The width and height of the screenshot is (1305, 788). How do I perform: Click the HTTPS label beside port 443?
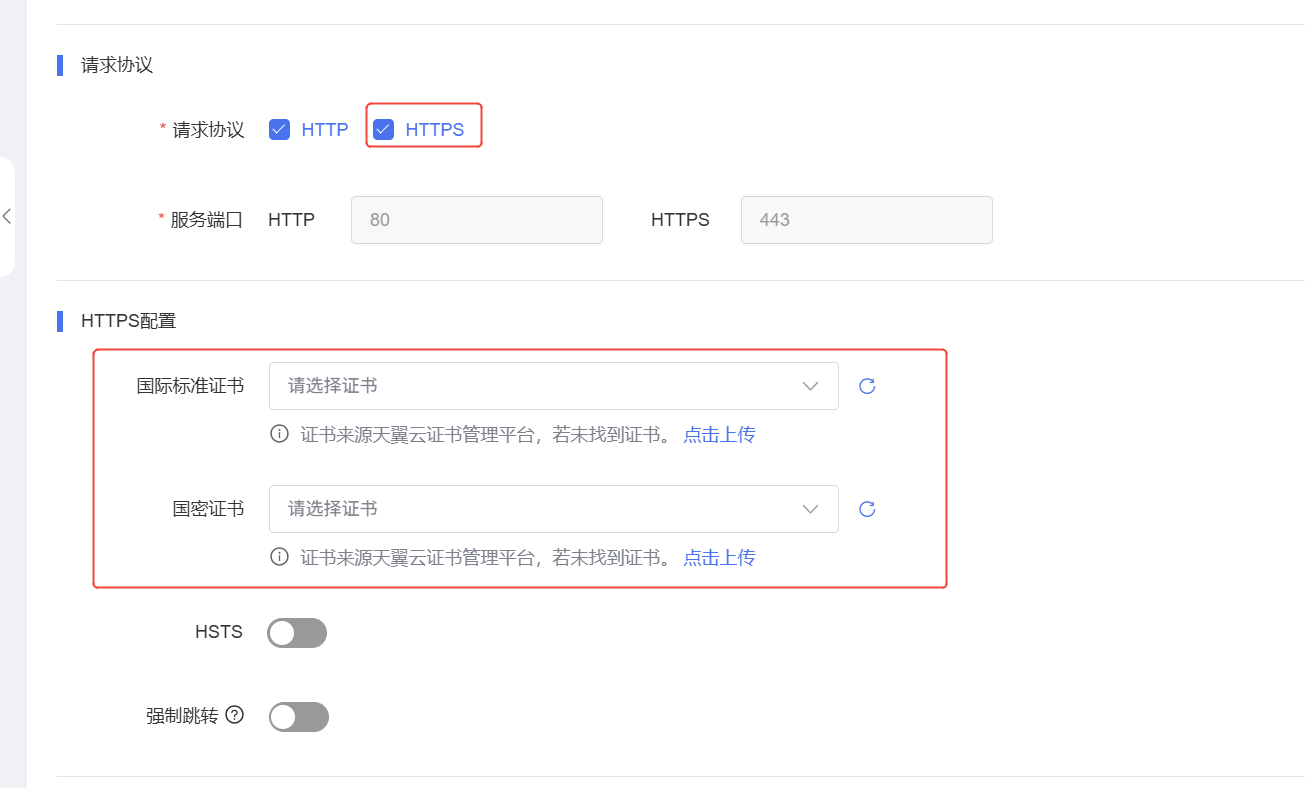[x=680, y=220]
